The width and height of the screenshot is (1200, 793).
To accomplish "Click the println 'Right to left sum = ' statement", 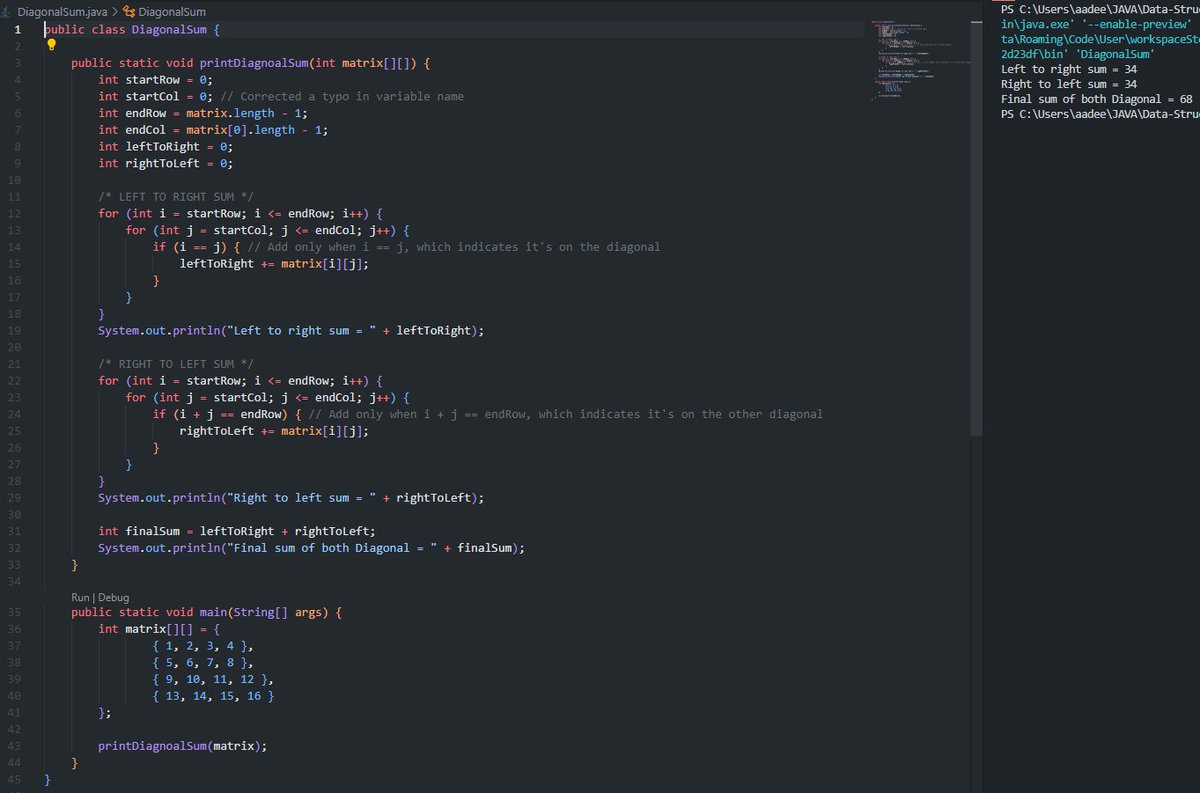I will [x=291, y=497].
